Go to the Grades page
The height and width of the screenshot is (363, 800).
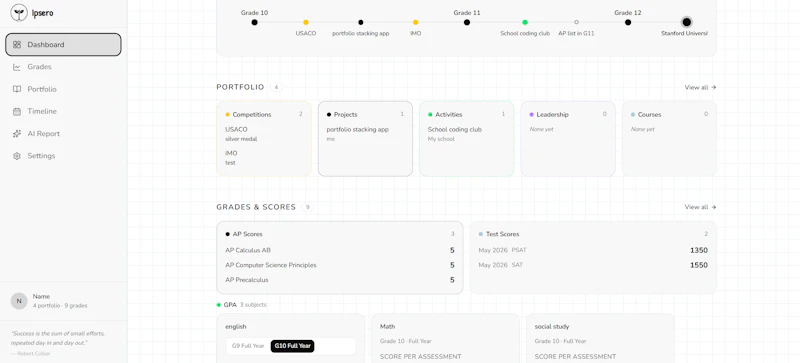pos(63,67)
